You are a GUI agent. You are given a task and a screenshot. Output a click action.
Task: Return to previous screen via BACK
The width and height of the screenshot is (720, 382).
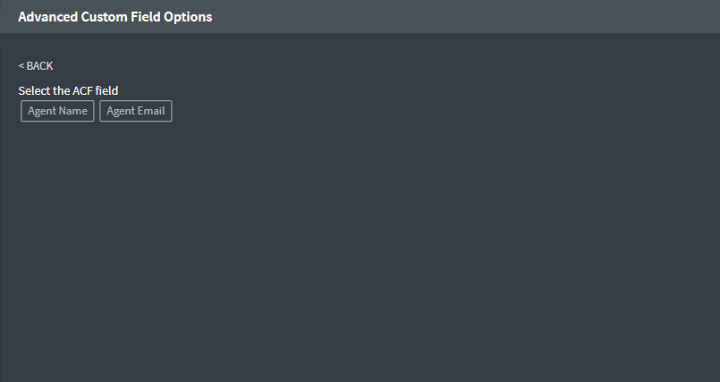[x=36, y=66]
